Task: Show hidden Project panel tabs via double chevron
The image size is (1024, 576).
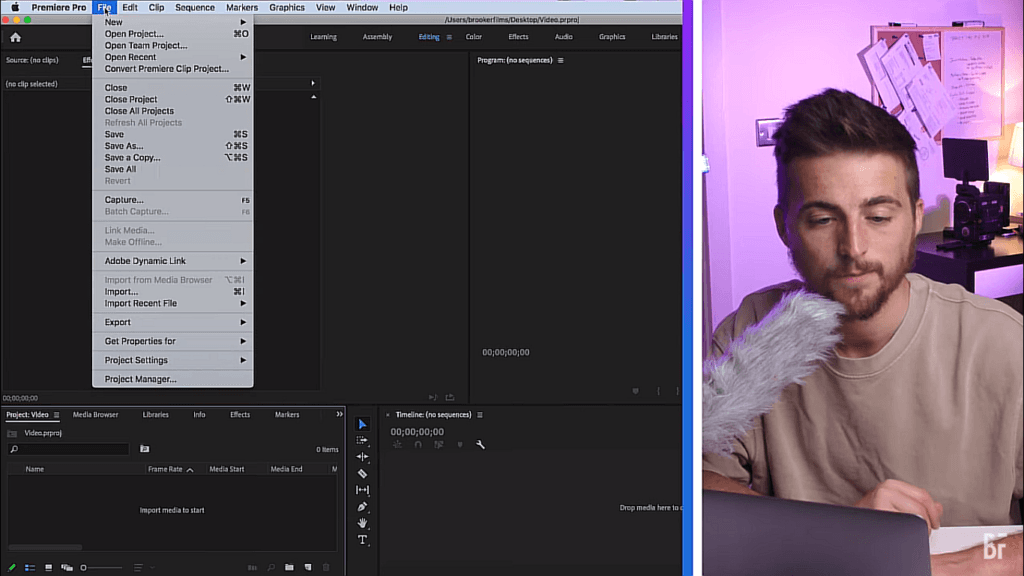Action: tap(339, 414)
